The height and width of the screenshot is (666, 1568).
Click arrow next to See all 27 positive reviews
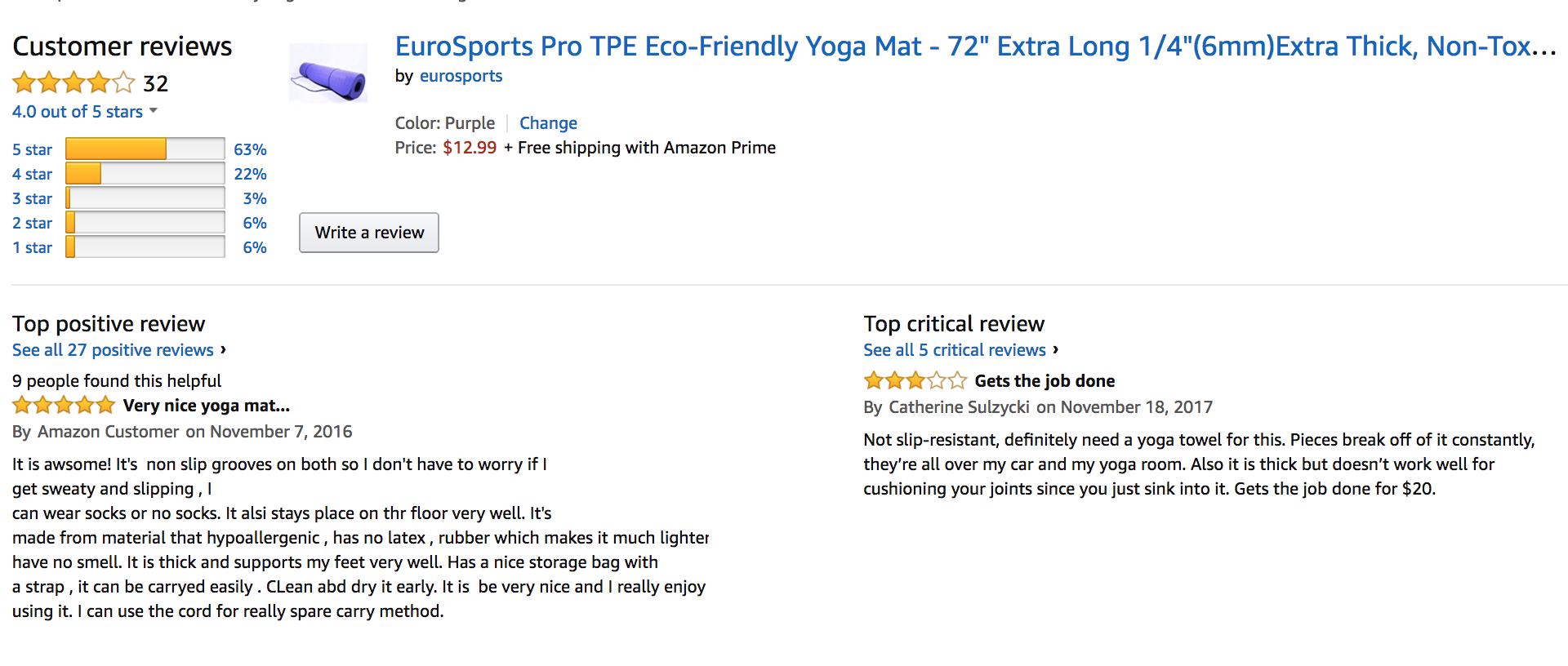click(x=223, y=349)
